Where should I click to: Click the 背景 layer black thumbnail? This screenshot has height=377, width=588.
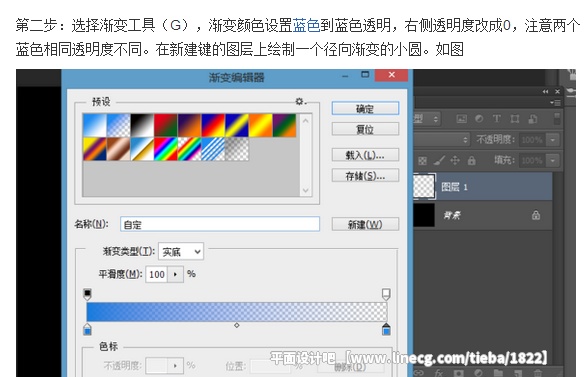(424, 215)
